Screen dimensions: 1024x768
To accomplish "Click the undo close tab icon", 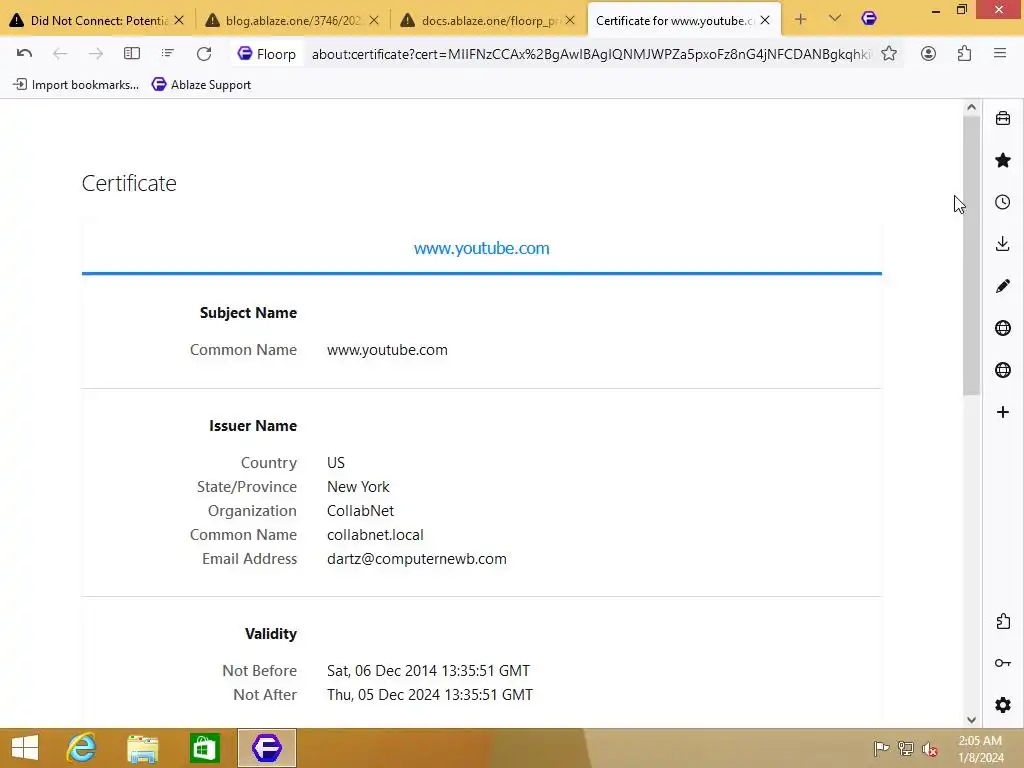I will [24, 54].
